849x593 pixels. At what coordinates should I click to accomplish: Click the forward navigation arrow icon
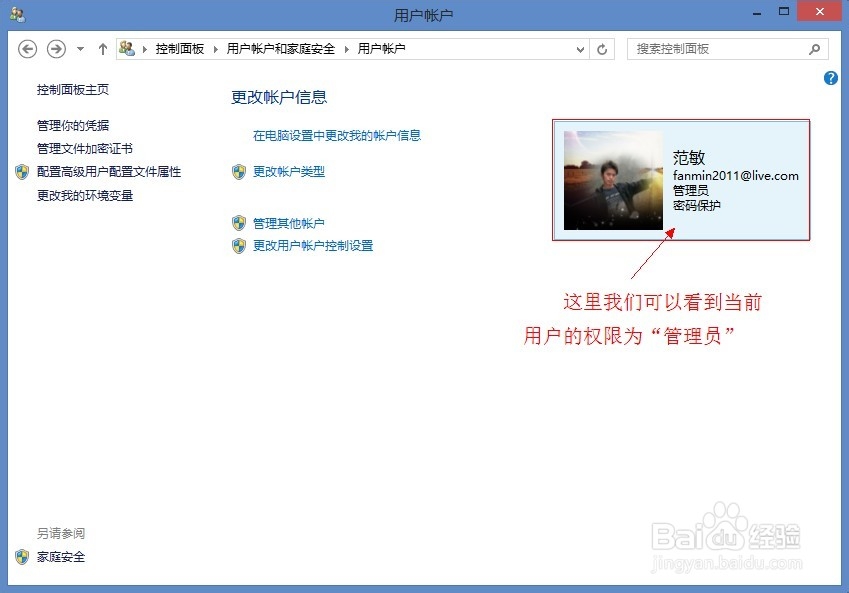coord(55,48)
